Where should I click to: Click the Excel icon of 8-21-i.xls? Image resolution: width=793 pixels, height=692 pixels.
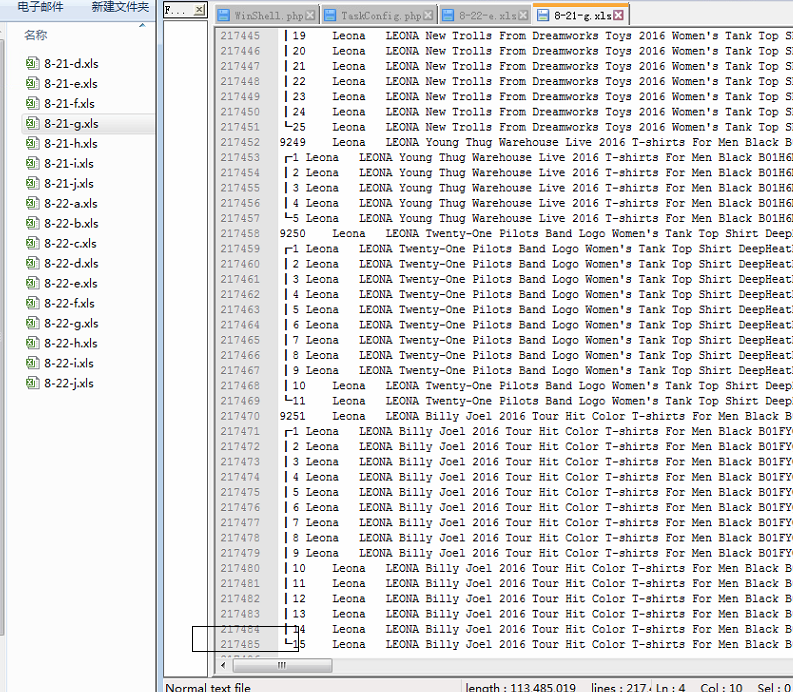(32, 163)
